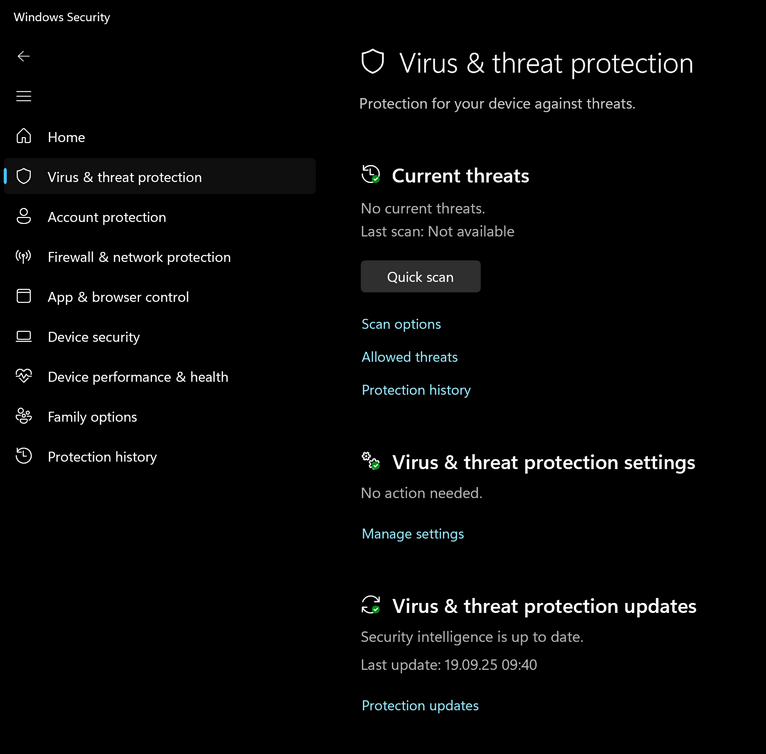Open the hamburger navigation menu
Viewport: 766px width, 754px height.
(x=24, y=97)
